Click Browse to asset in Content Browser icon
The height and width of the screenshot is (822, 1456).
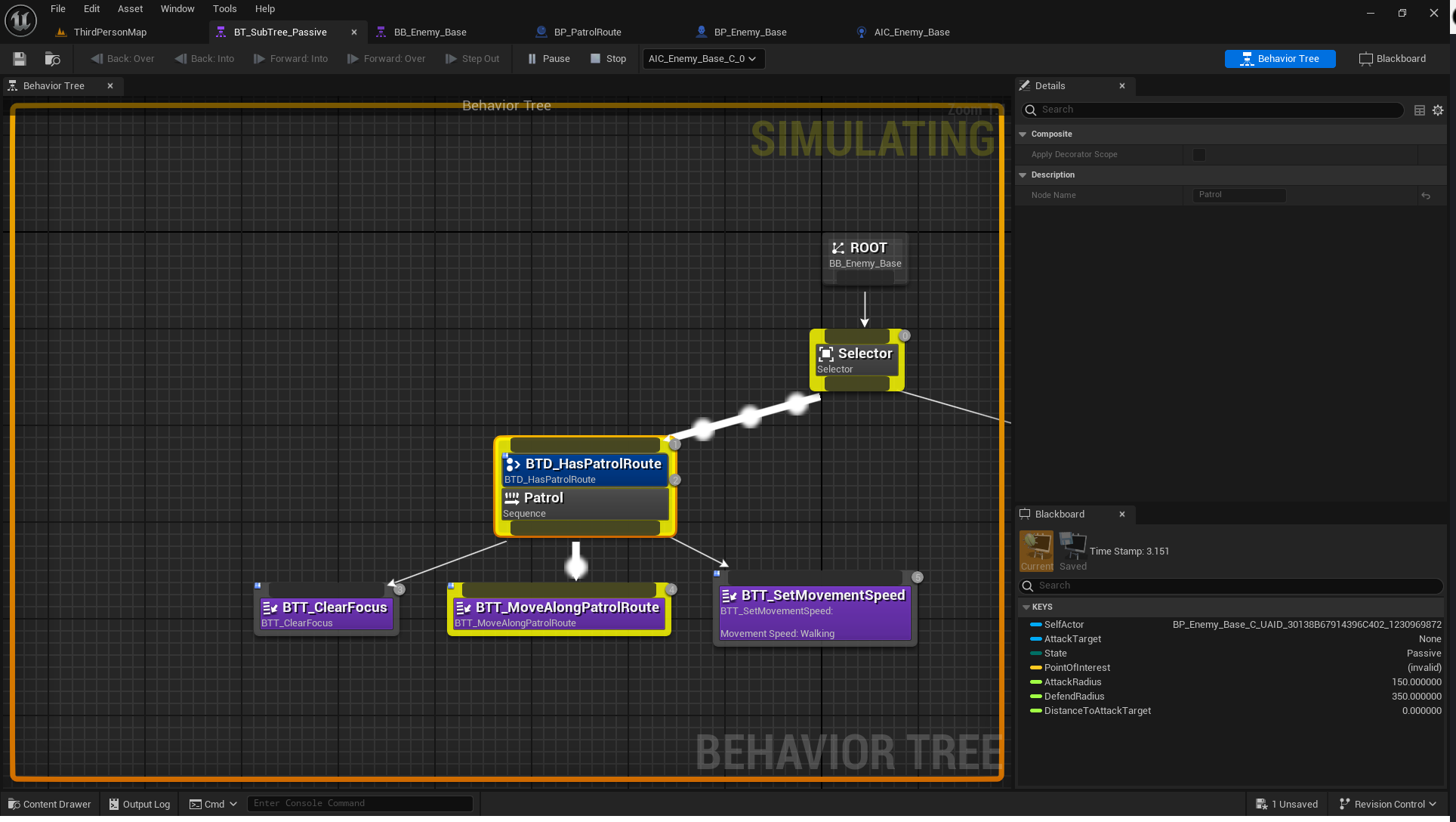[52, 59]
